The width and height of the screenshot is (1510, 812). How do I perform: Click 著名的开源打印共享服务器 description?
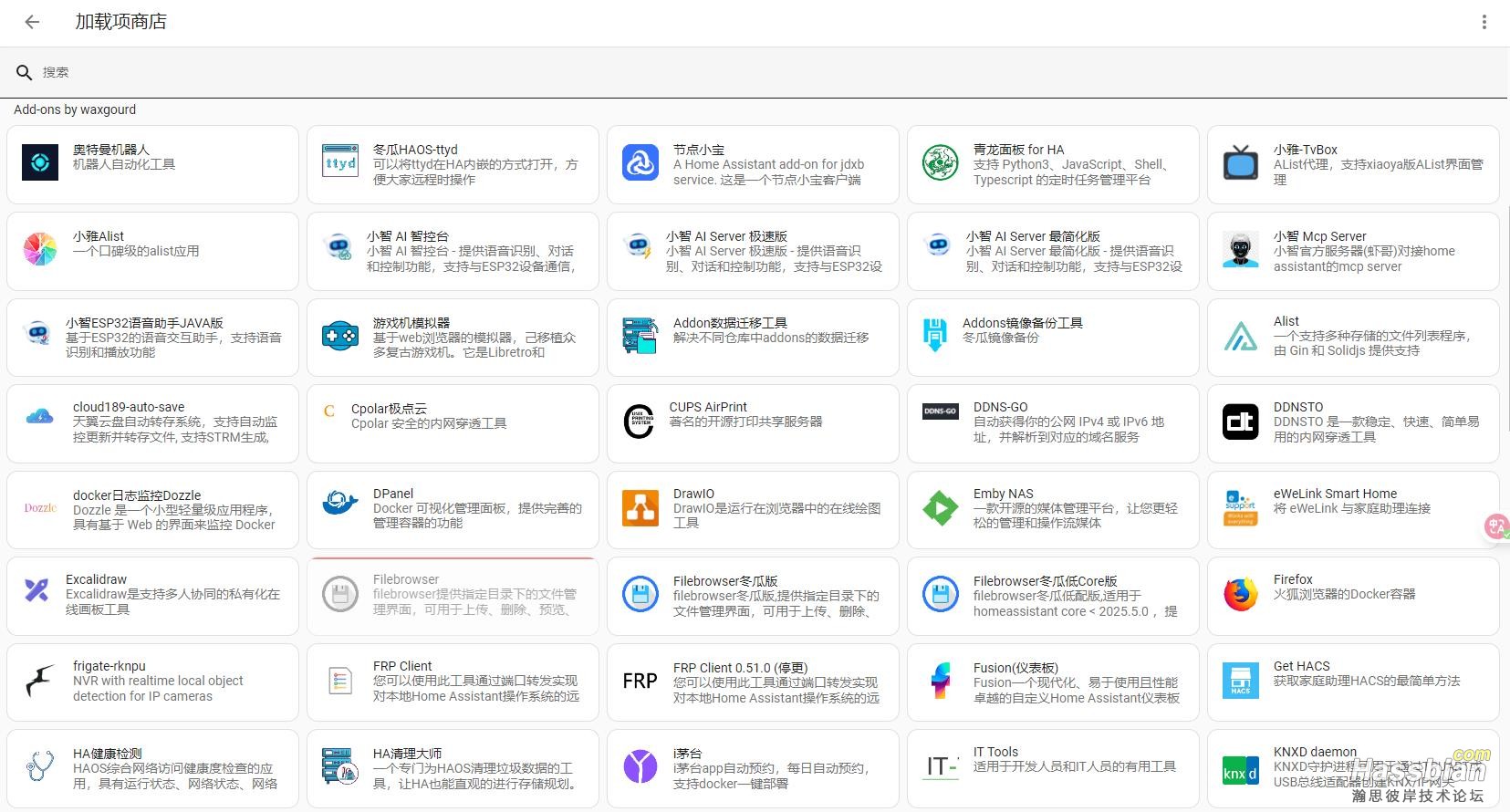[746, 422]
